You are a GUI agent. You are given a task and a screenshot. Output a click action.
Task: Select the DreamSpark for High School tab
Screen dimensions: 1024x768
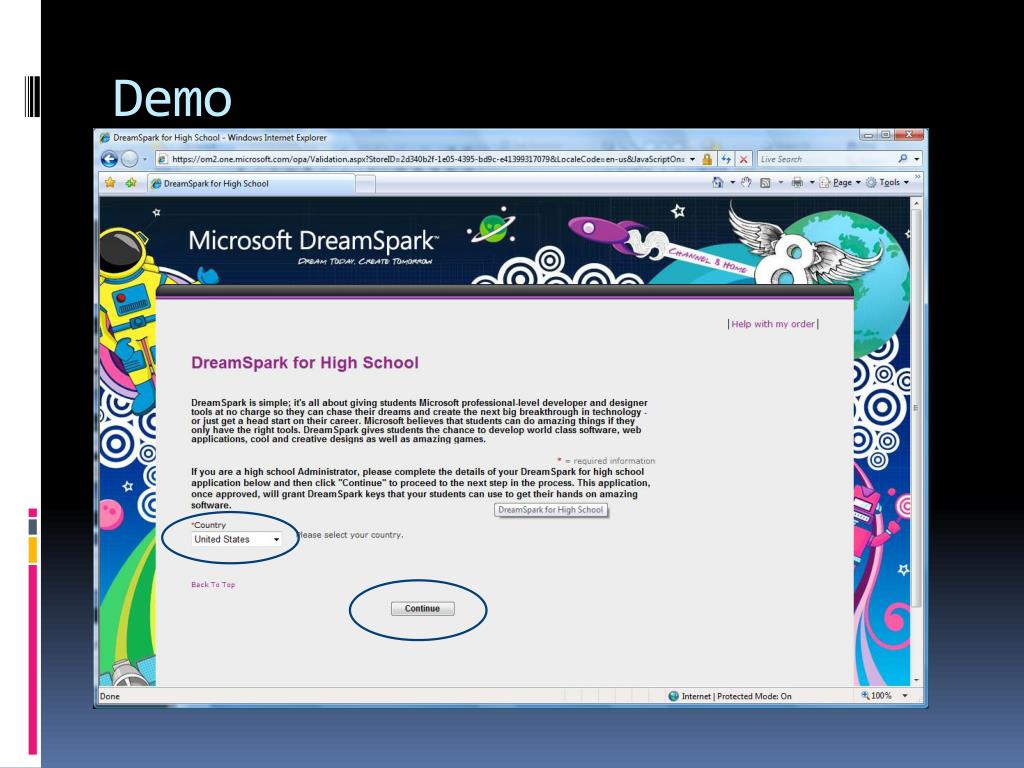251,184
